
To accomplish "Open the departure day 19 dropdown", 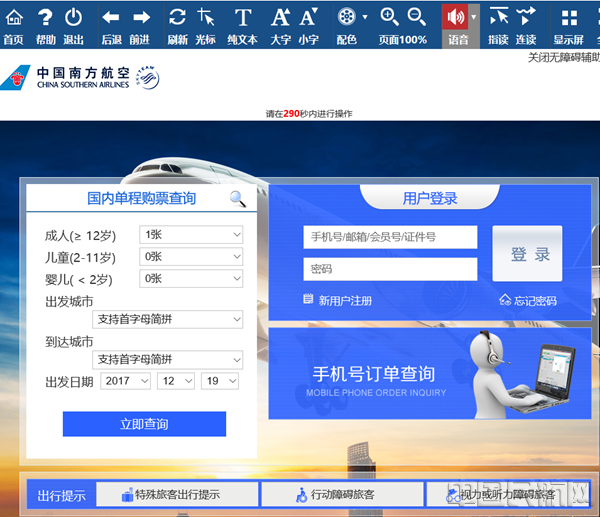I will click(x=220, y=381).
